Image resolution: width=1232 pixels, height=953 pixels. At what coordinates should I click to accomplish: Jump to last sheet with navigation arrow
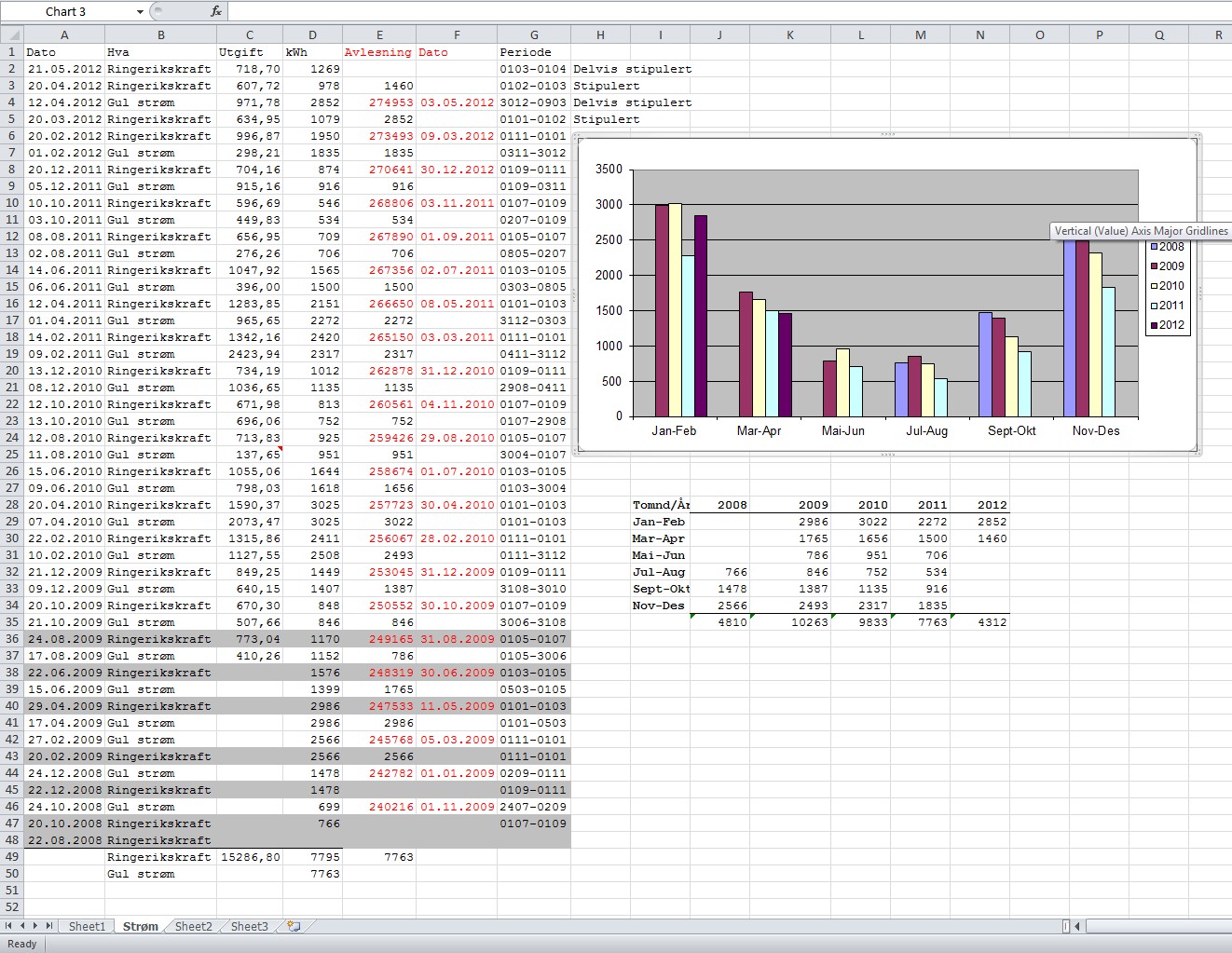(x=48, y=926)
